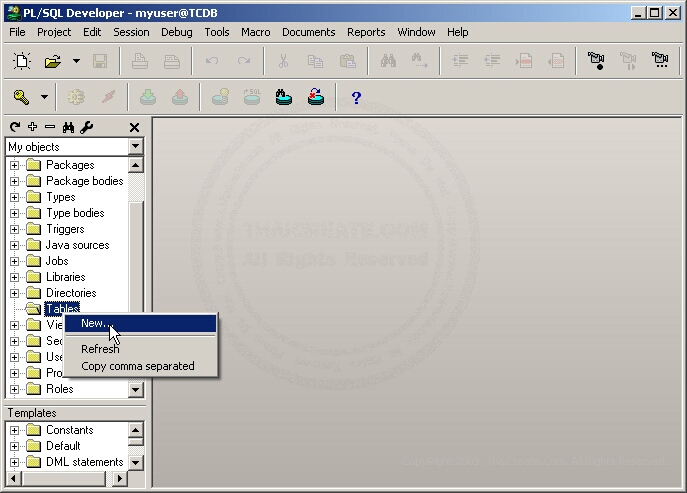Open the Reports menu

pyautogui.click(x=366, y=32)
